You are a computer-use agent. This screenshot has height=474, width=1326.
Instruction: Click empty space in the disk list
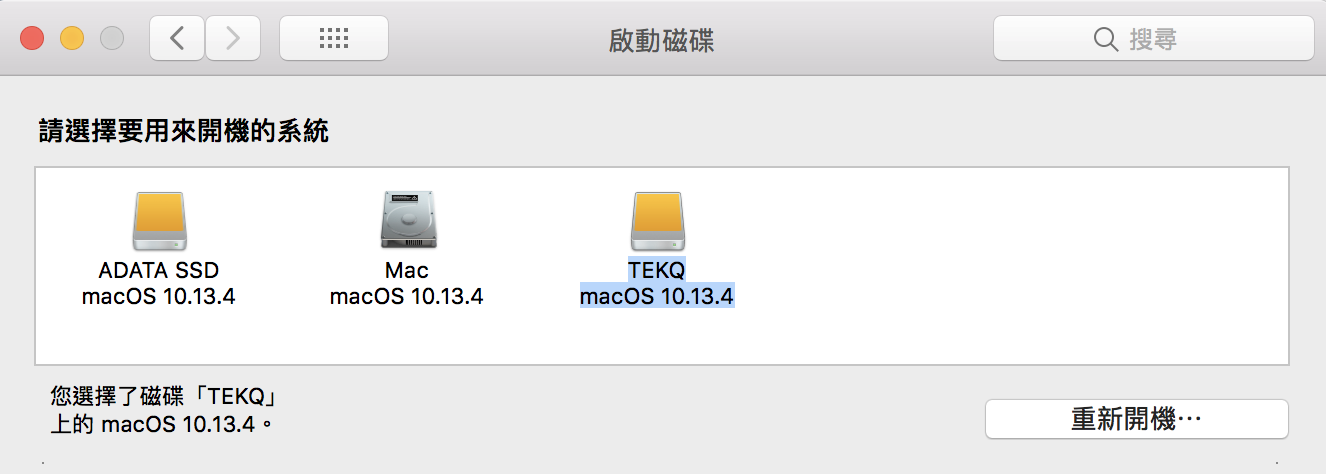click(1000, 260)
